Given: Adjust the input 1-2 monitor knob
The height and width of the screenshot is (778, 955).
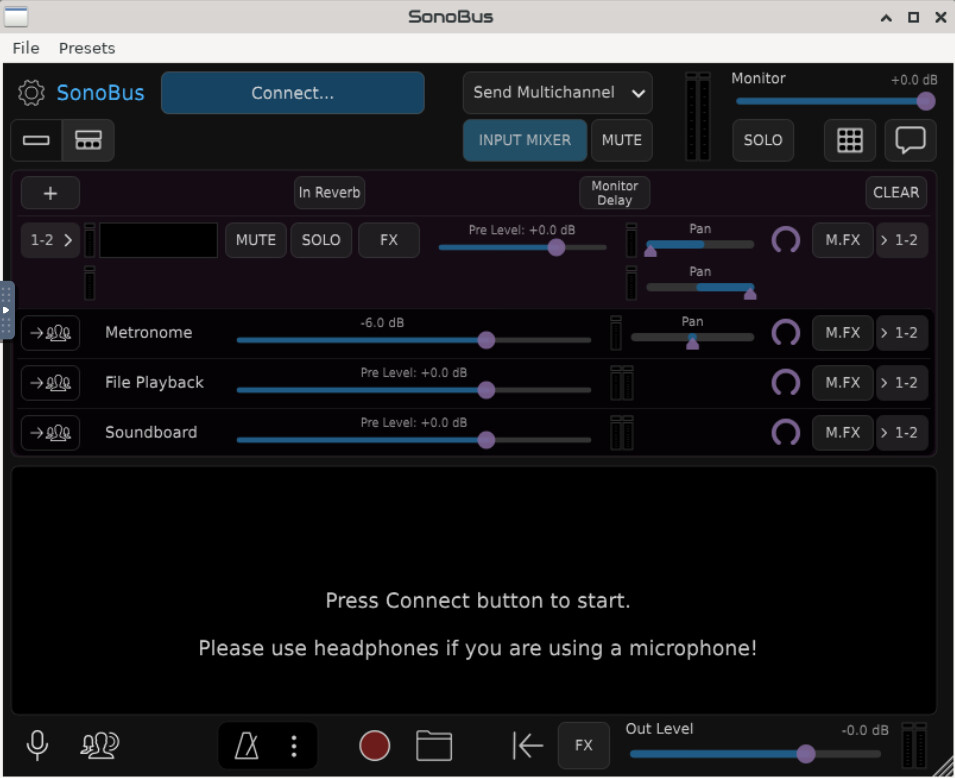Looking at the screenshot, I should (x=786, y=240).
